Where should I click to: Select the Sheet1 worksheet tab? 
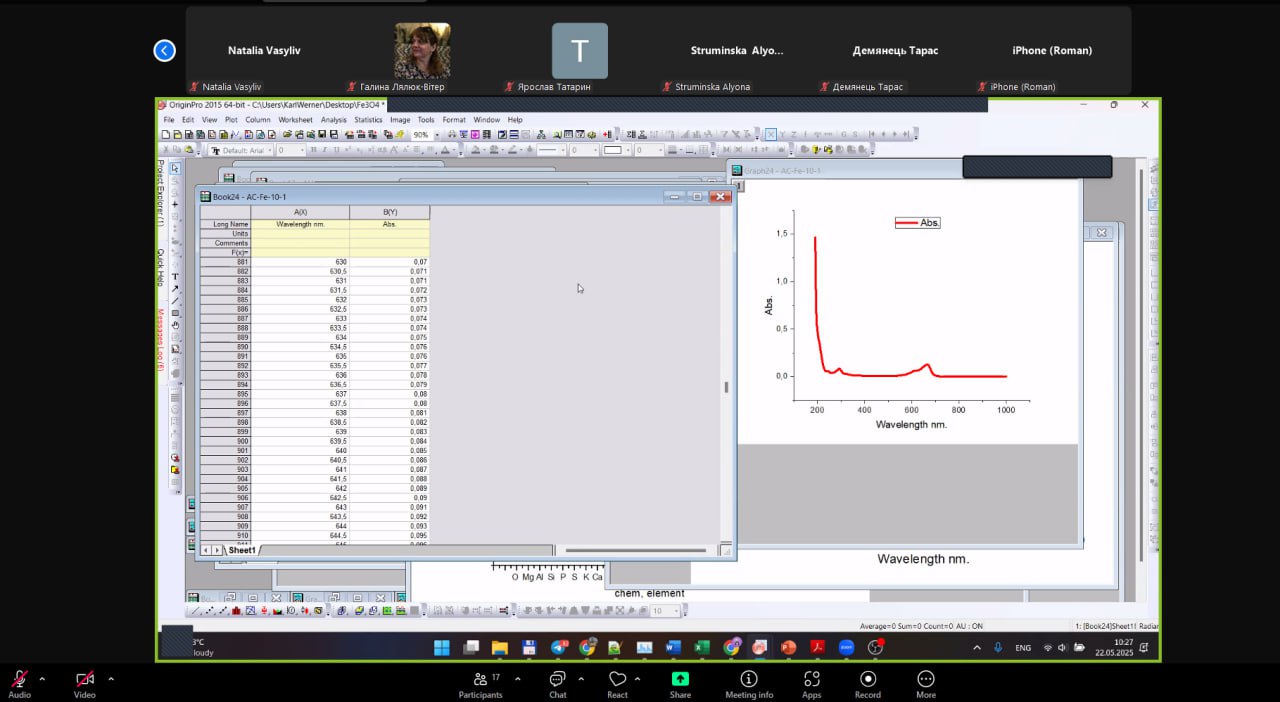click(242, 550)
